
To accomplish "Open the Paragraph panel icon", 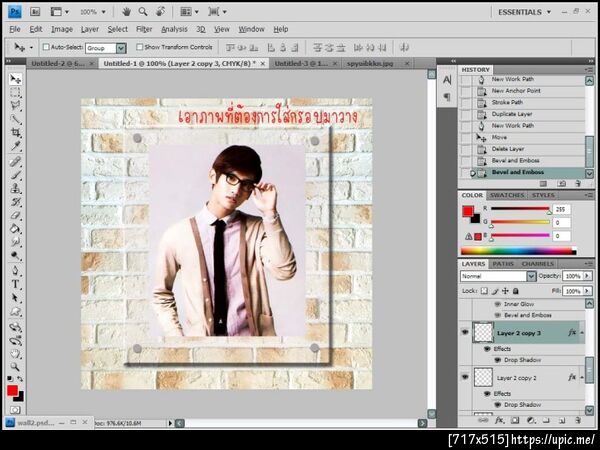I will (x=447, y=97).
